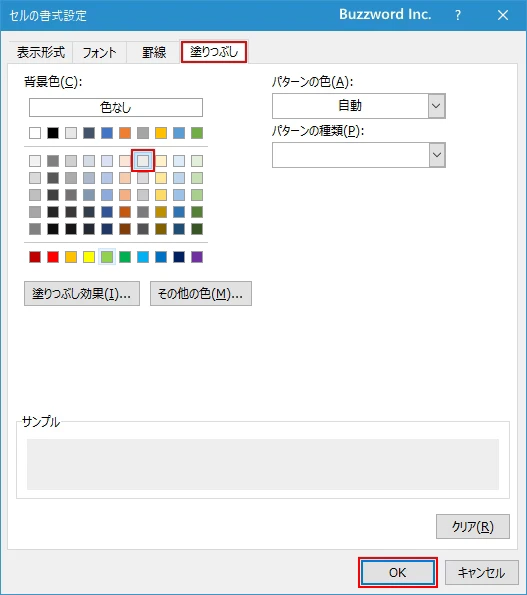Expand the パターンの種類 dropdown
527x595 pixels.
(359, 155)
